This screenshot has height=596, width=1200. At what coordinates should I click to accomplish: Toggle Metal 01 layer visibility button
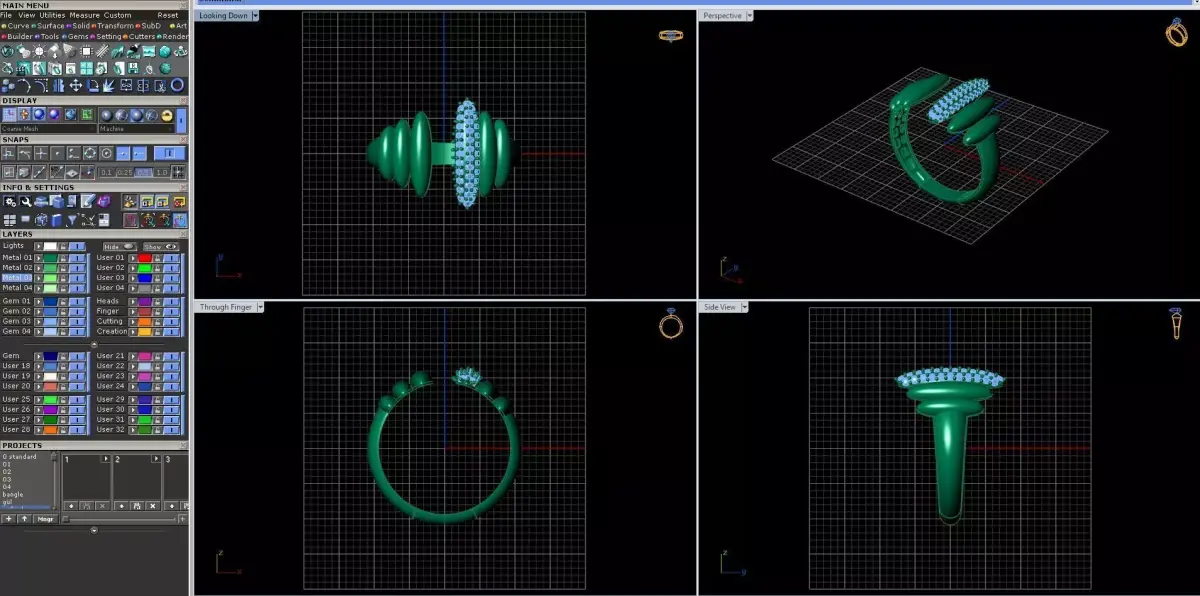point(77,257)
